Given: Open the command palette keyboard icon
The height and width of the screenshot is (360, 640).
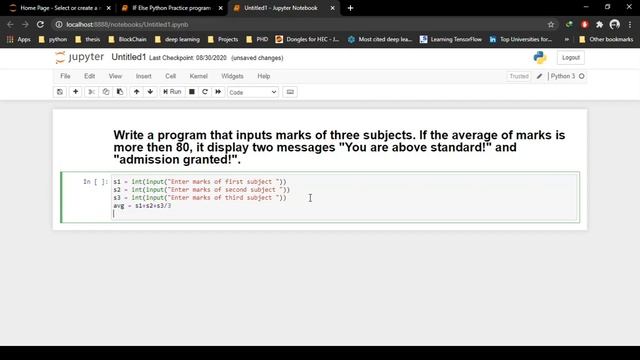Looking at the screenshot, I should pos(290,92).
